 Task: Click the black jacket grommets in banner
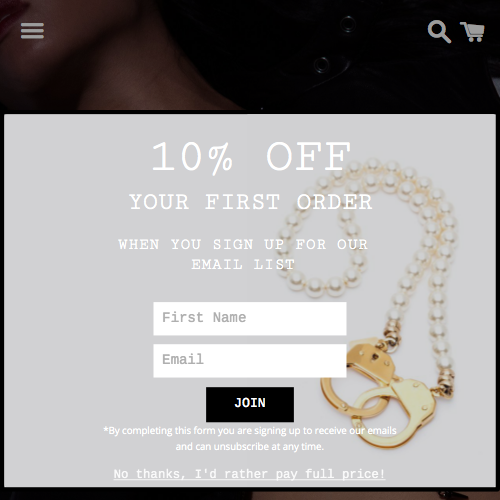pyautogui.click(x=335, y=43)
